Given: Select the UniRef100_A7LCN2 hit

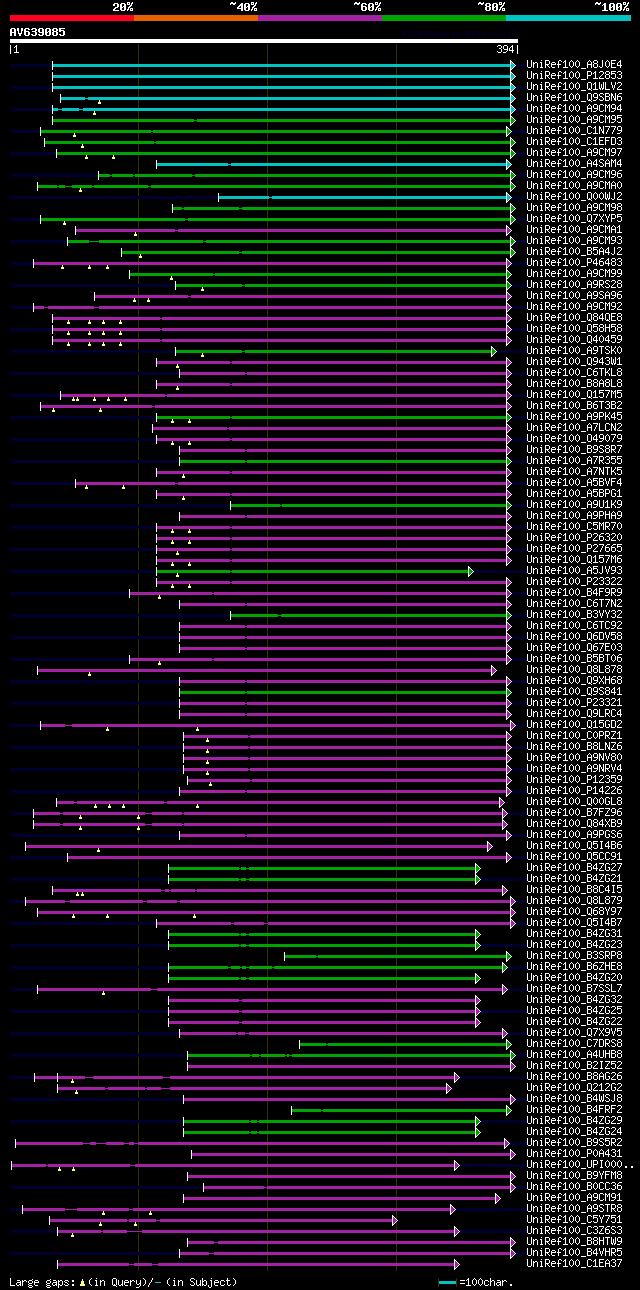Looking at the screenshot, I should (573, 427).
